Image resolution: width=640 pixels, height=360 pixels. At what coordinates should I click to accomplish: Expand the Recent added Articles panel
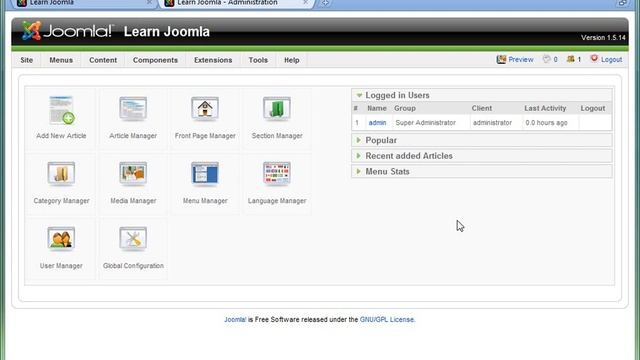coord(359,156)
